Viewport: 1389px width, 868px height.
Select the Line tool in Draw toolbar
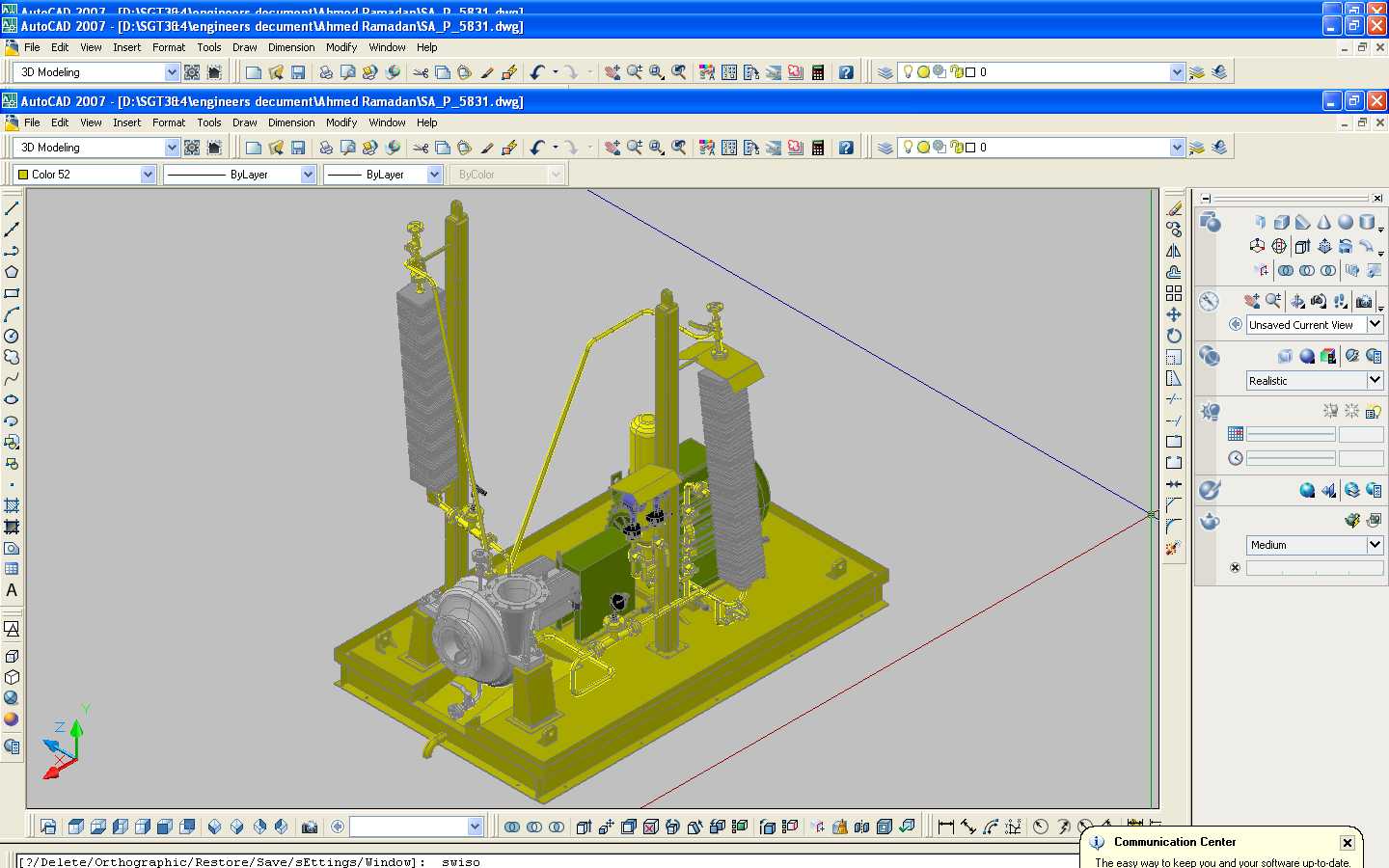point(12,208)
